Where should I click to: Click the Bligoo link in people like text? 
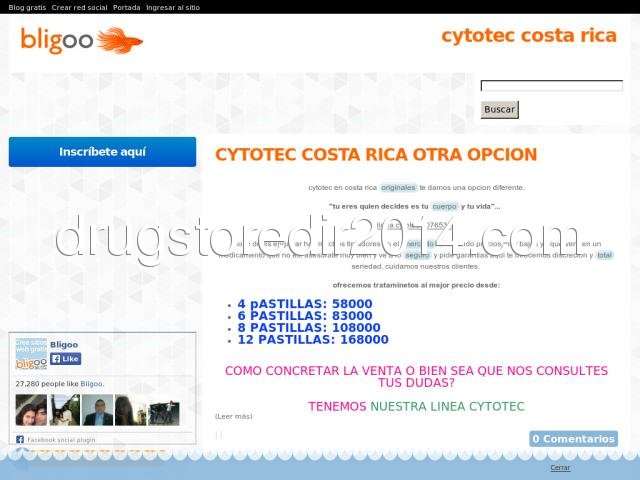click(x=91, y=384)
